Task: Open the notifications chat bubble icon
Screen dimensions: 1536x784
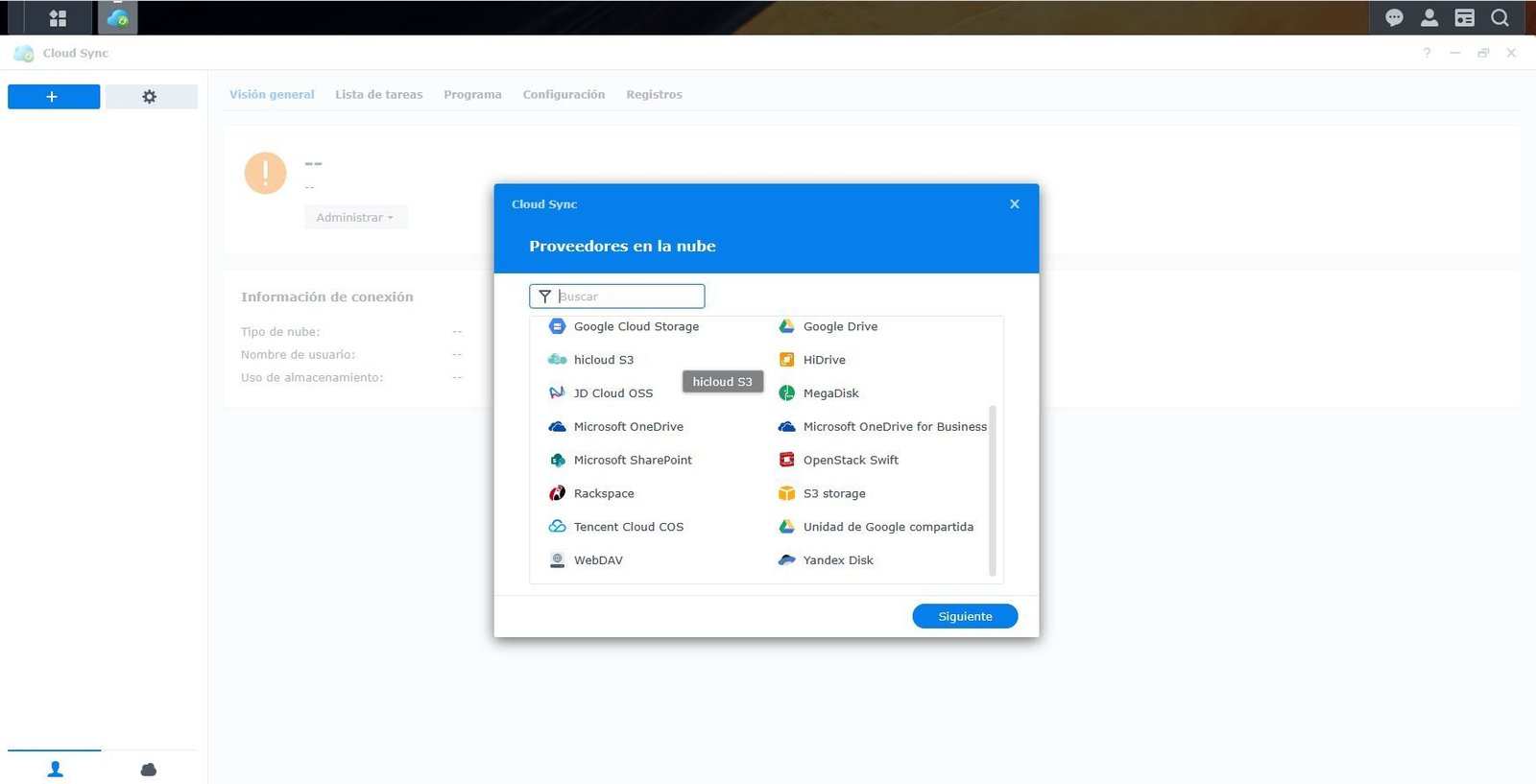Action: 1394,18
